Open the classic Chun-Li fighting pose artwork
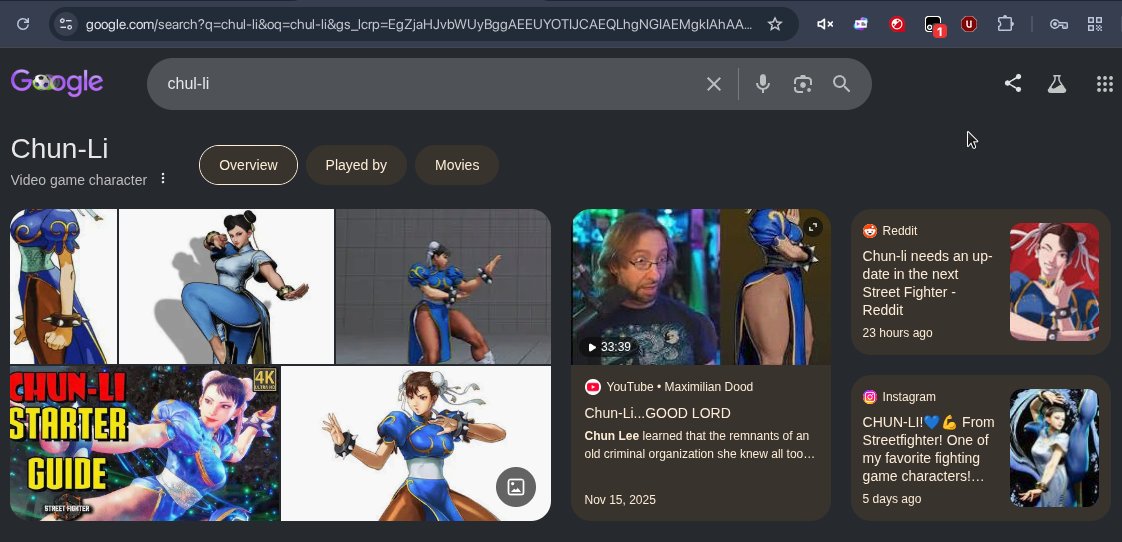Screen dimensions: 1122x542 pos(416,443)
